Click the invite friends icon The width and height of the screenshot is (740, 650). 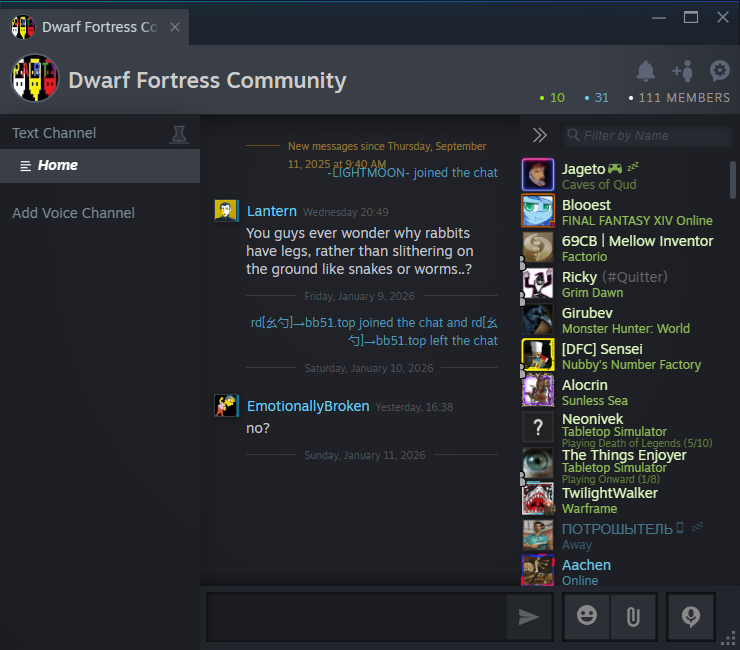coord(683,71)
